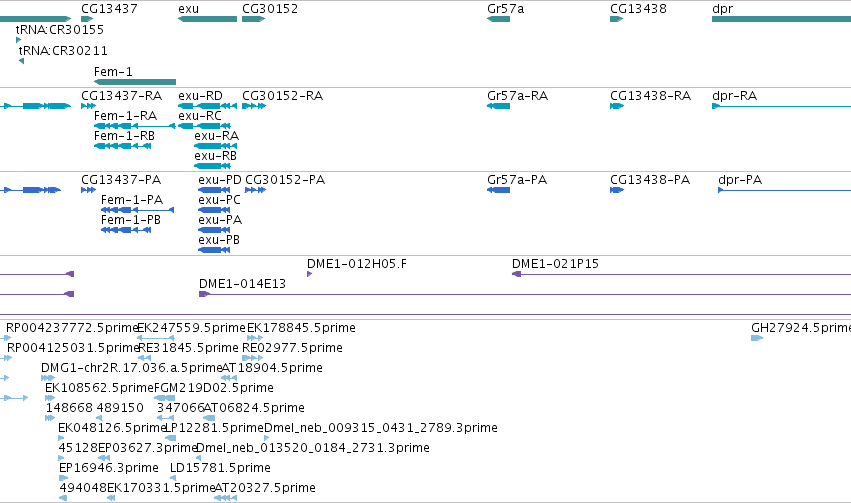The image size is (851, 503).
Task: Open EST EP16946.3prime
Action: point(109,468)
